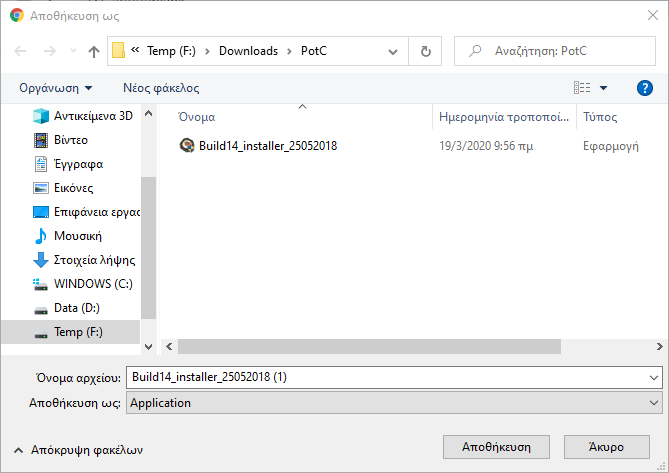Viewport: 669px width, 473px height.
Task: Click the Back navigation arrow
Action: point(20,51)
